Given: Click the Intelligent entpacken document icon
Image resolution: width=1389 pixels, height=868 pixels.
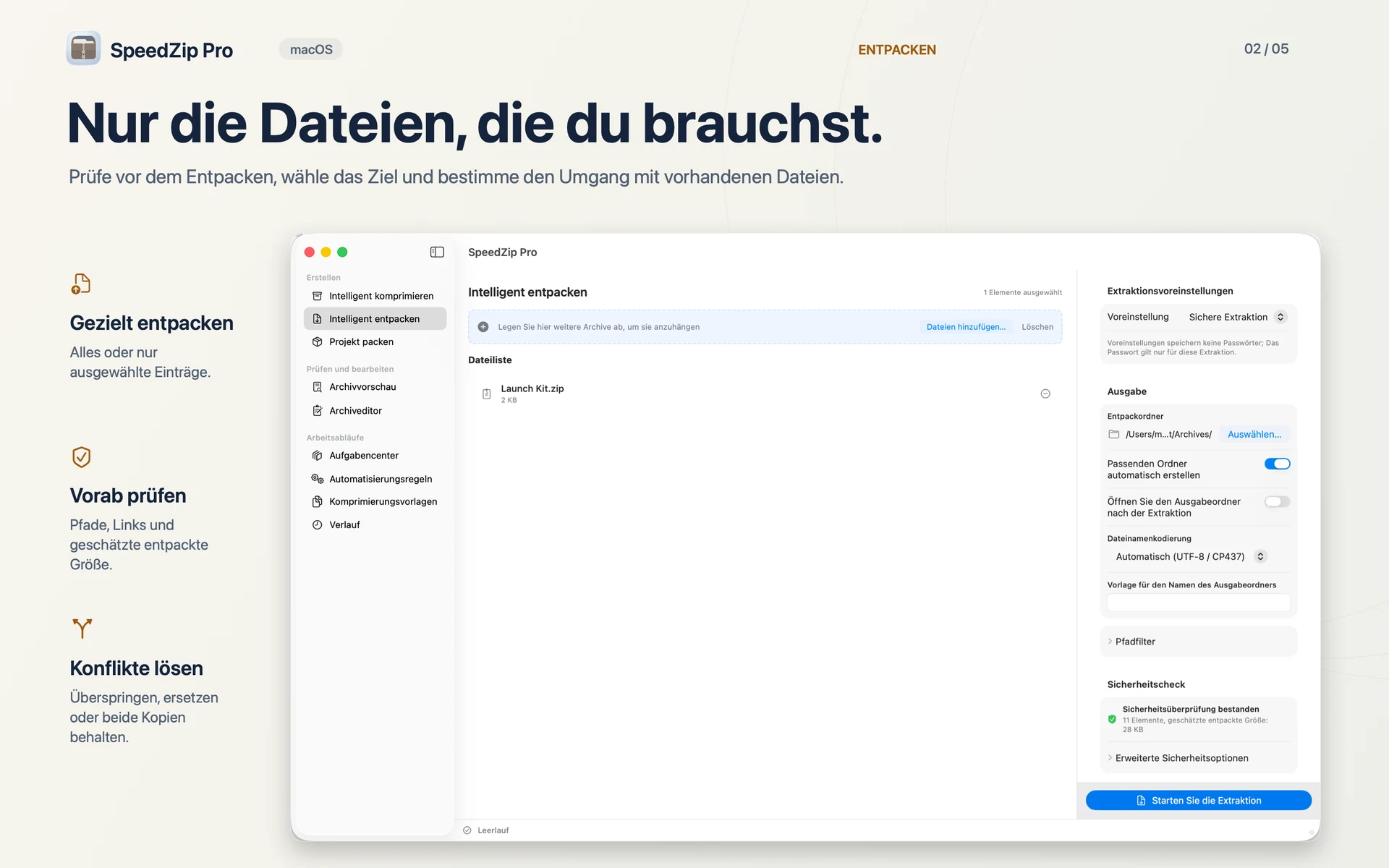Looking at the screenshot, I should point(317,319).
